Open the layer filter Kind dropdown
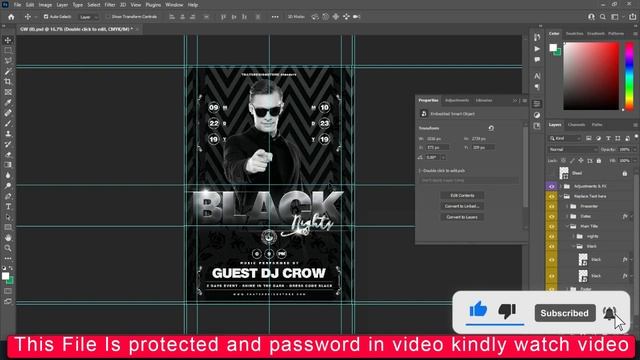This screenshot has width=640, height=360. coord(565,138)
